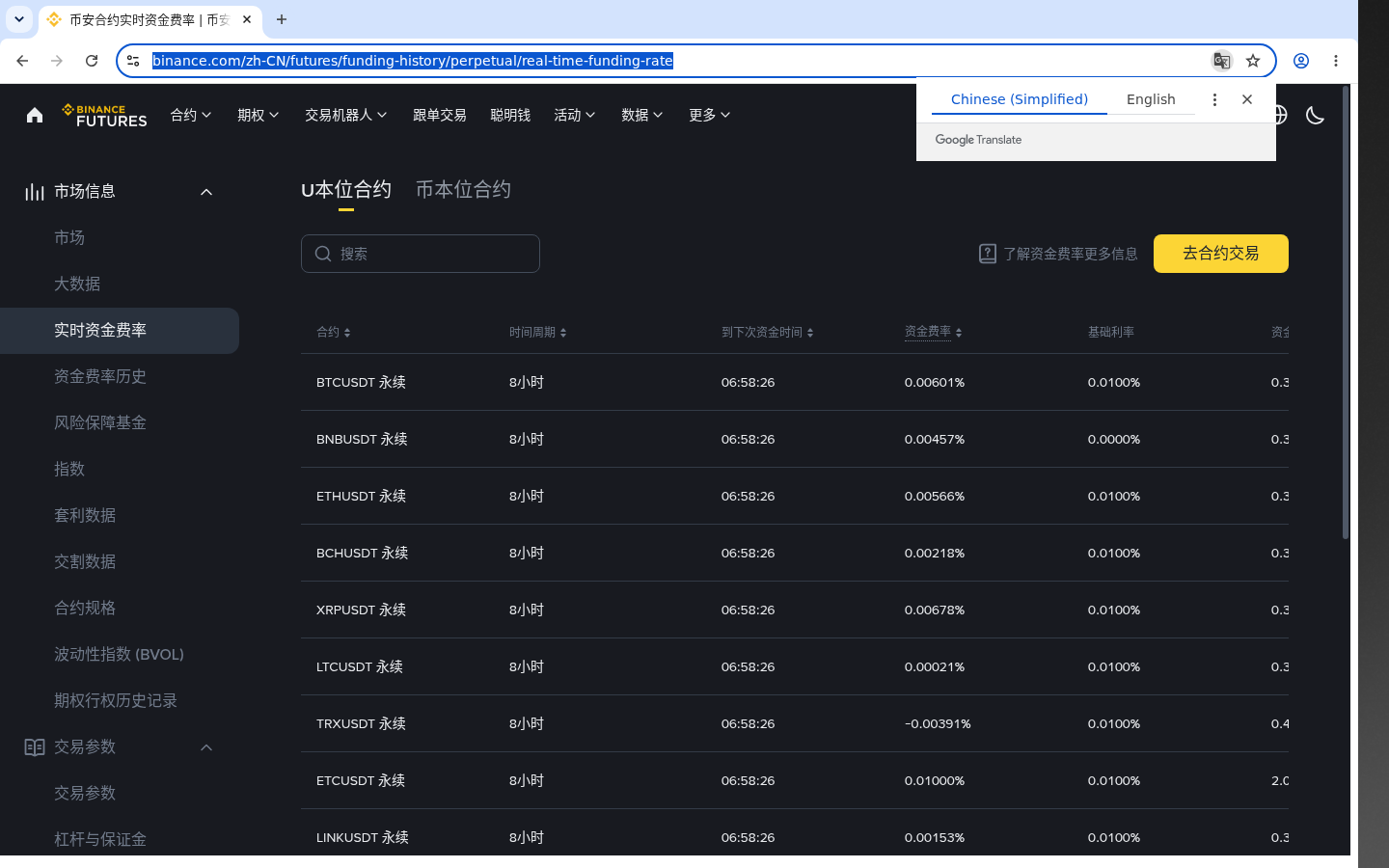
Task: Focus the 搜索 contract search field
Action: pos(421,254)
